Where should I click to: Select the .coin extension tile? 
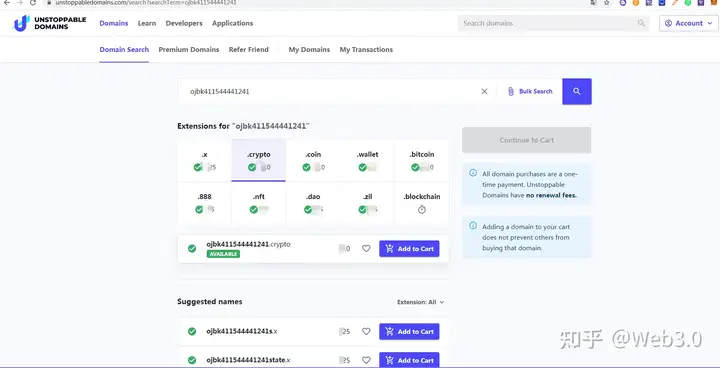point(313,160)
